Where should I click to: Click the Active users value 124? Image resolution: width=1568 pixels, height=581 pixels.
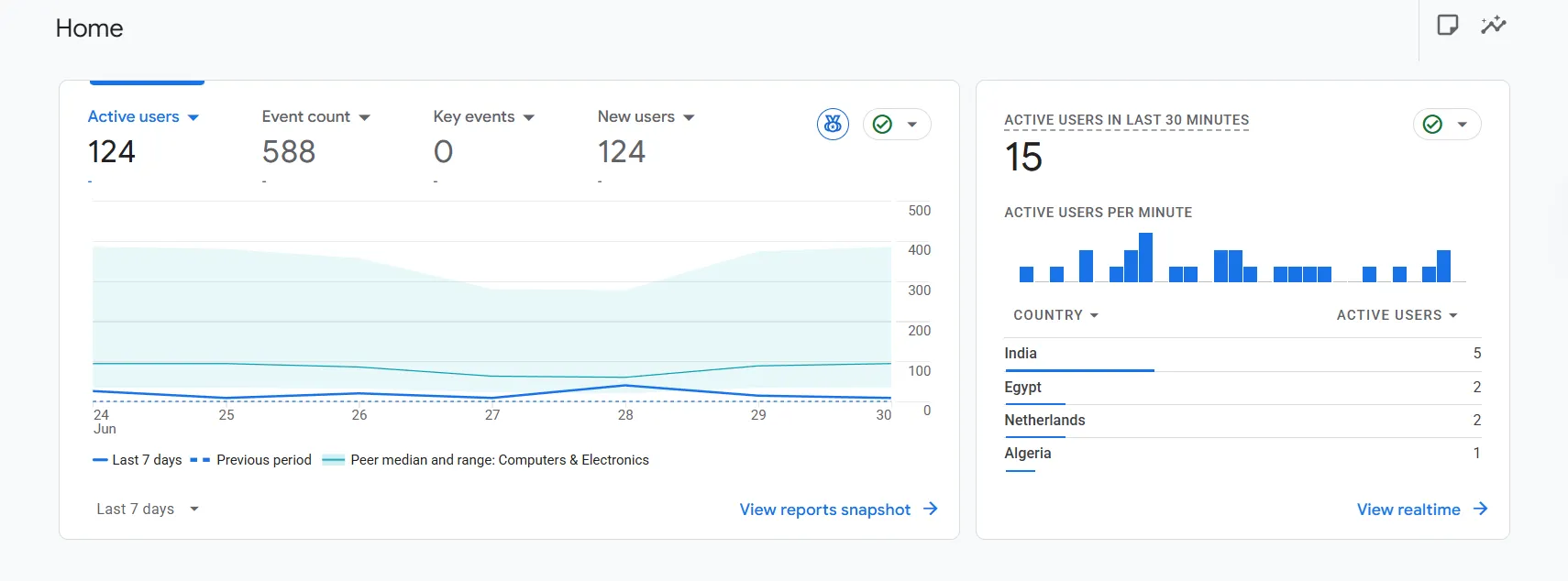[112, 151]
